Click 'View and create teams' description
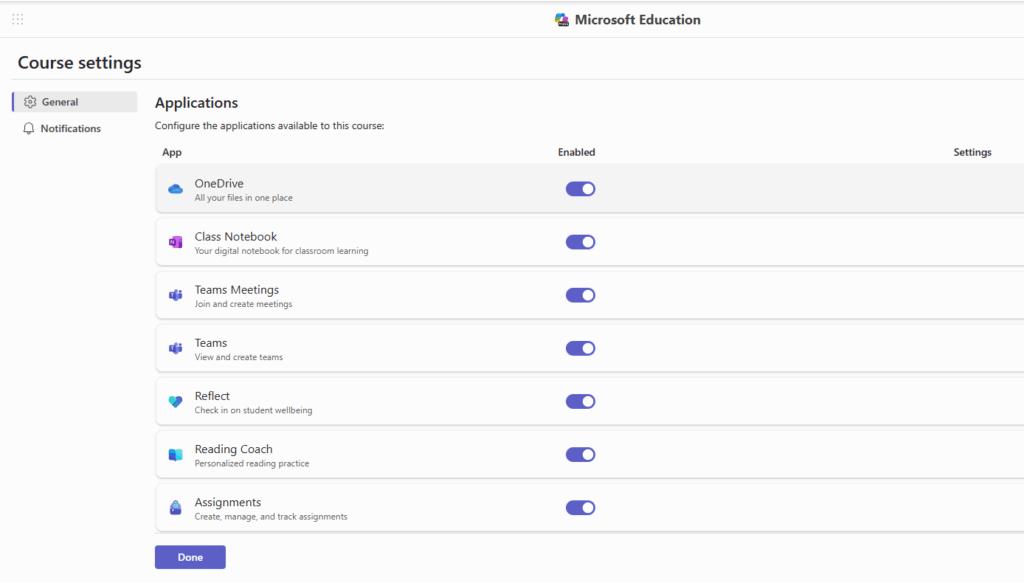1024x583 pixels. point(239,357)
